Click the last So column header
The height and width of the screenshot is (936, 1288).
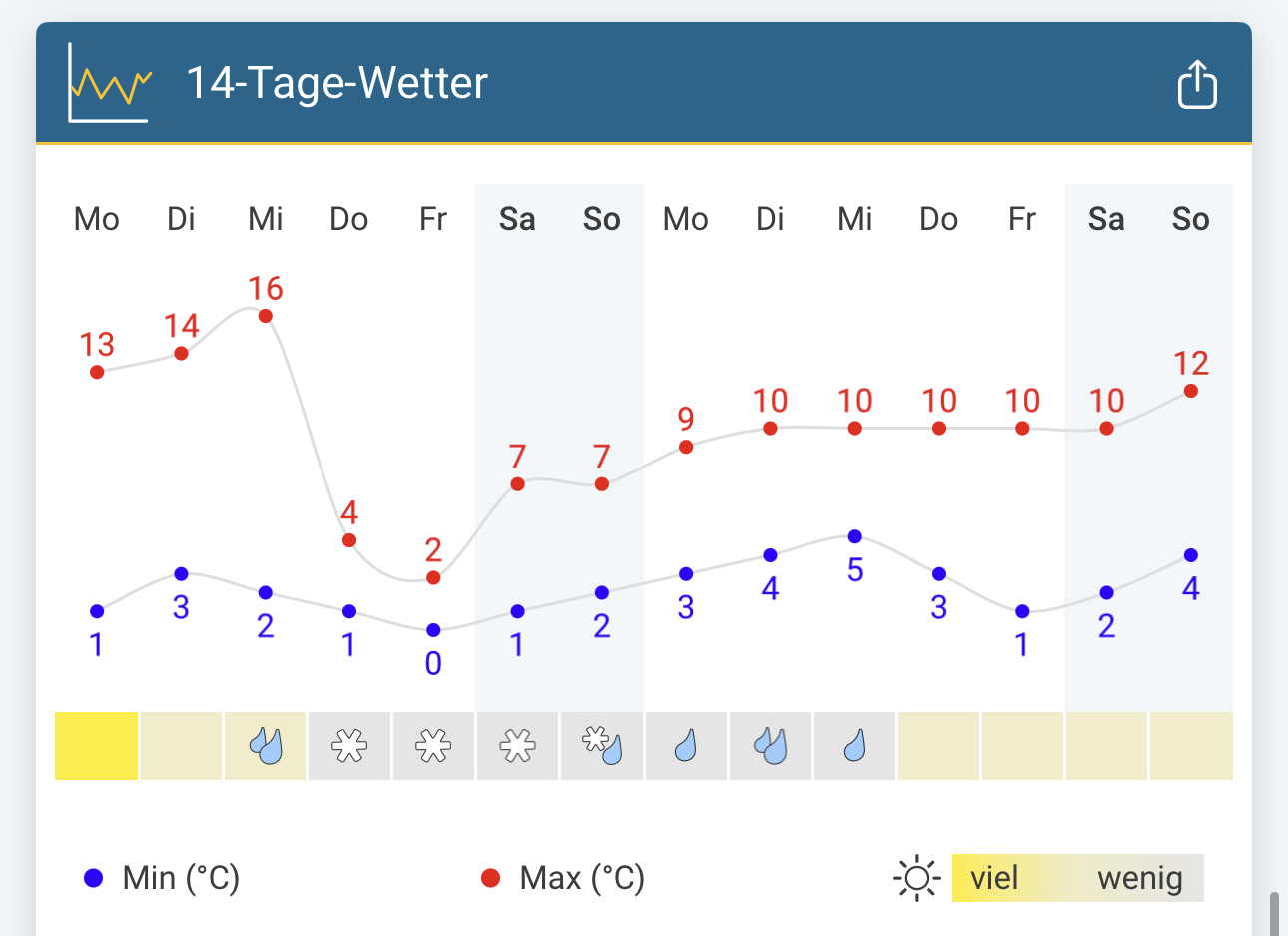pyautogui.click(x=1190, y=219)
